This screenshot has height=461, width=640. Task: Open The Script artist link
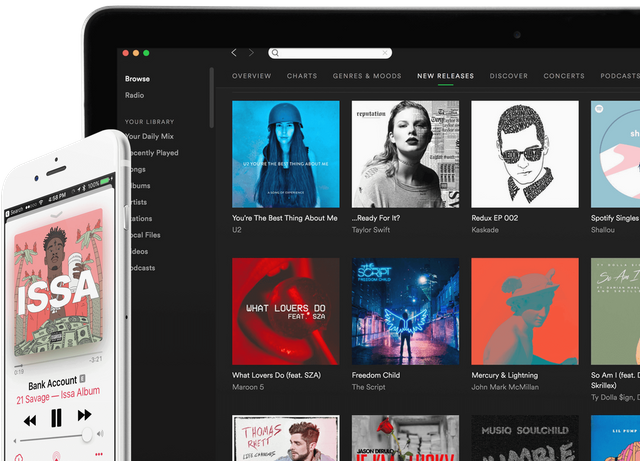(x=369, y=387)
